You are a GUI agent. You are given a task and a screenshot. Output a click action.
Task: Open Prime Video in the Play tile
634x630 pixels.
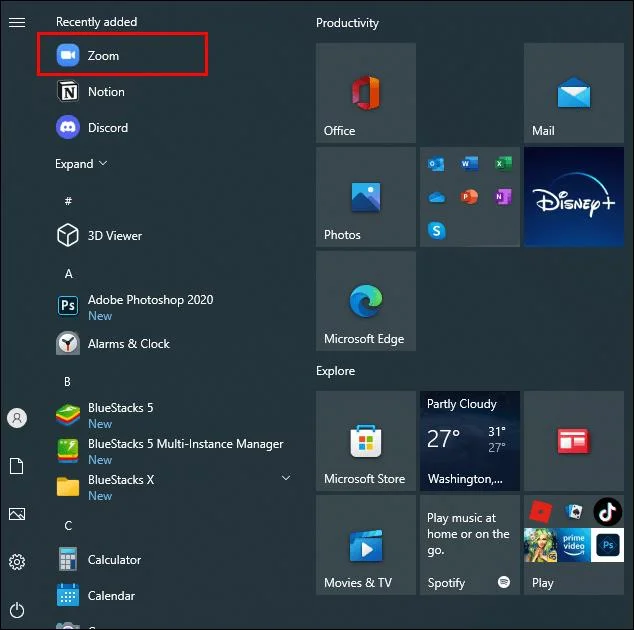[574, 545]
